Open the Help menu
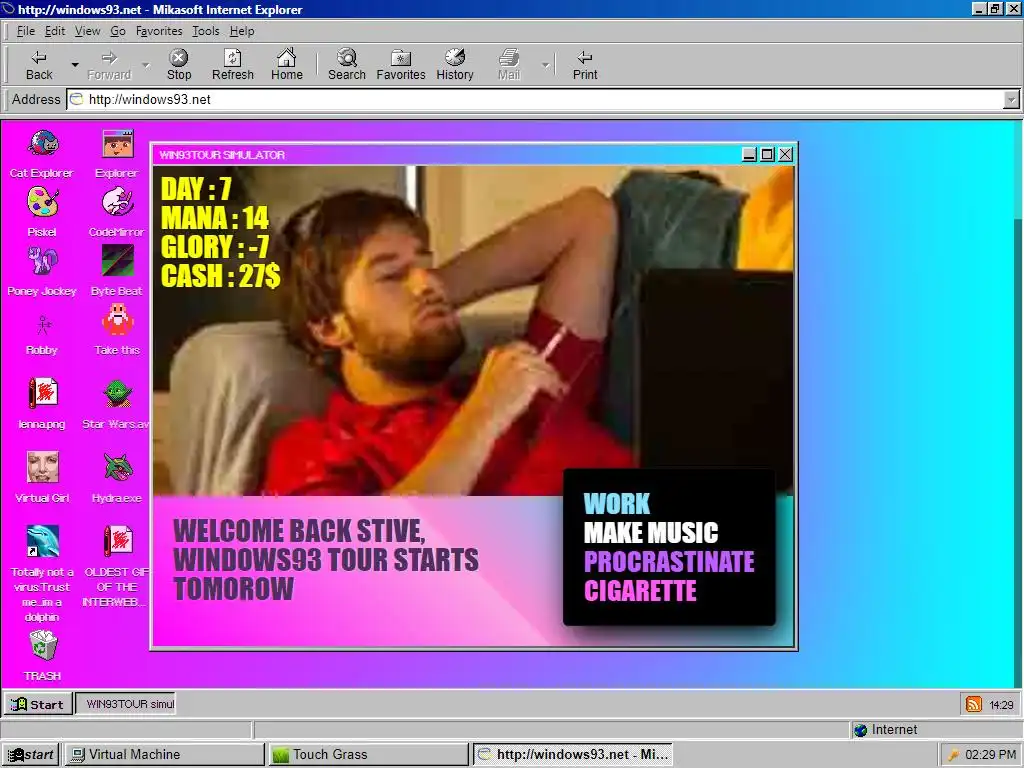1024x768 pixels. pyautogui.click(x=242, y=31)
